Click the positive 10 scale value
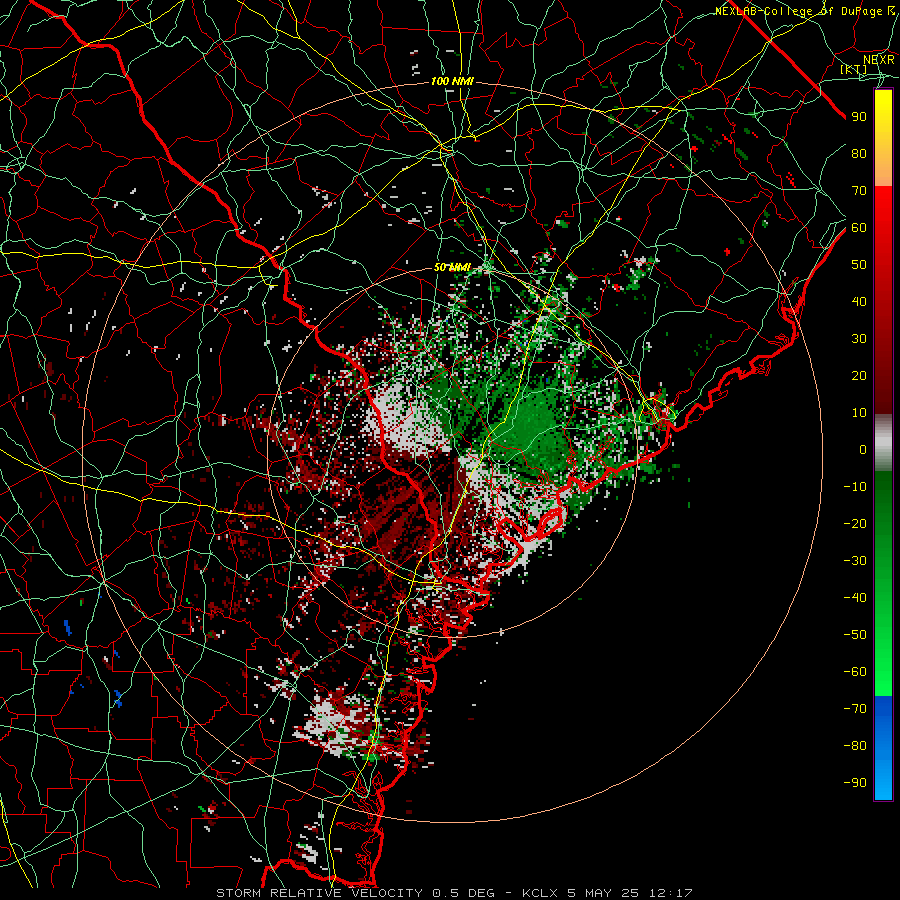Image resolution: width=900 pixels, height=900 pixels. pos(859,413)
